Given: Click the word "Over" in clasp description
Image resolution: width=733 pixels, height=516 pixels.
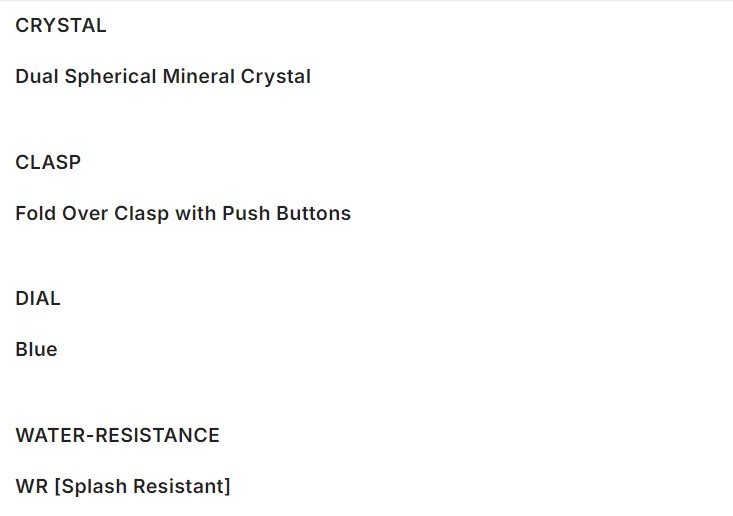Looking at the screenshot, I should [x=85, y=214].
